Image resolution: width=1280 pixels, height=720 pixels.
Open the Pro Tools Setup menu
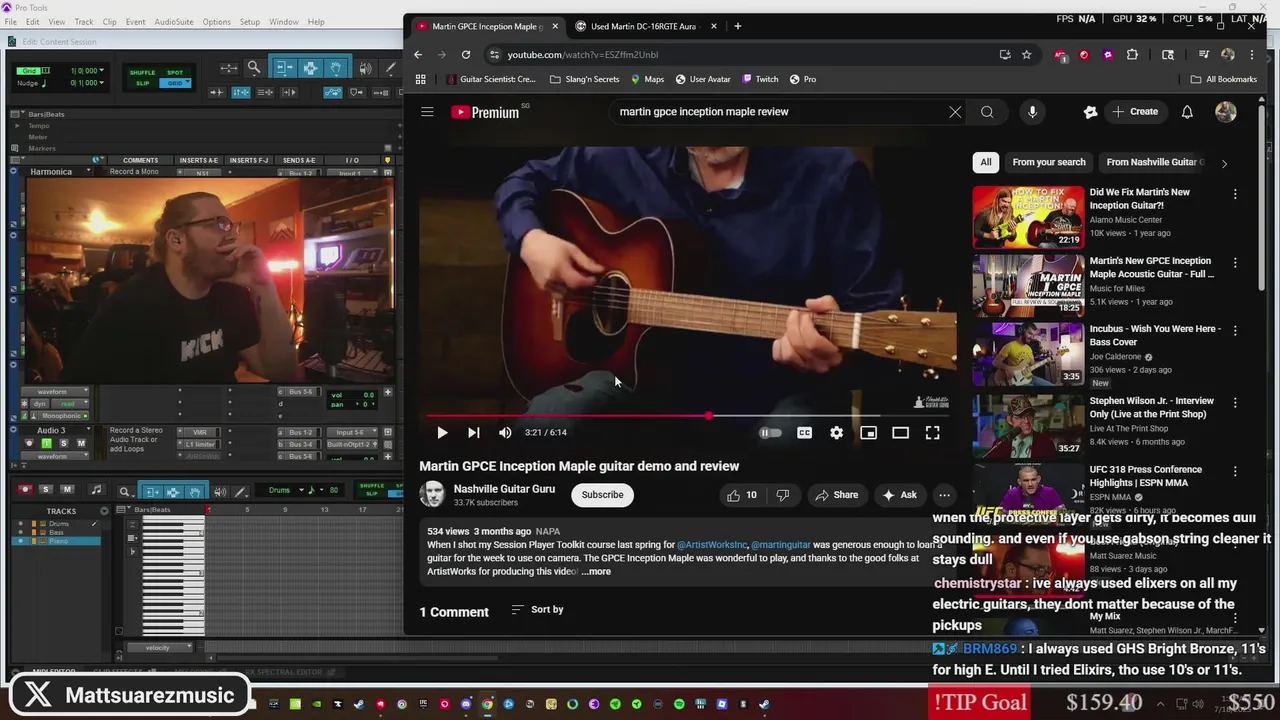coord(249,22)
